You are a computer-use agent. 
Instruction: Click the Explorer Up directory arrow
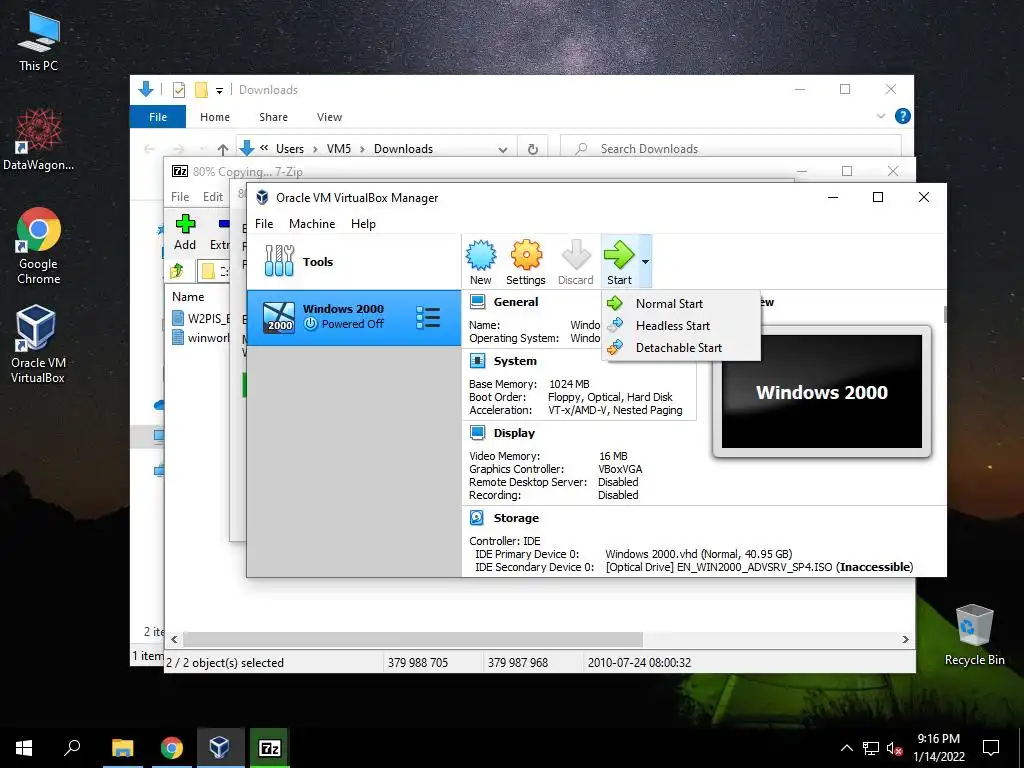(222, 150)
